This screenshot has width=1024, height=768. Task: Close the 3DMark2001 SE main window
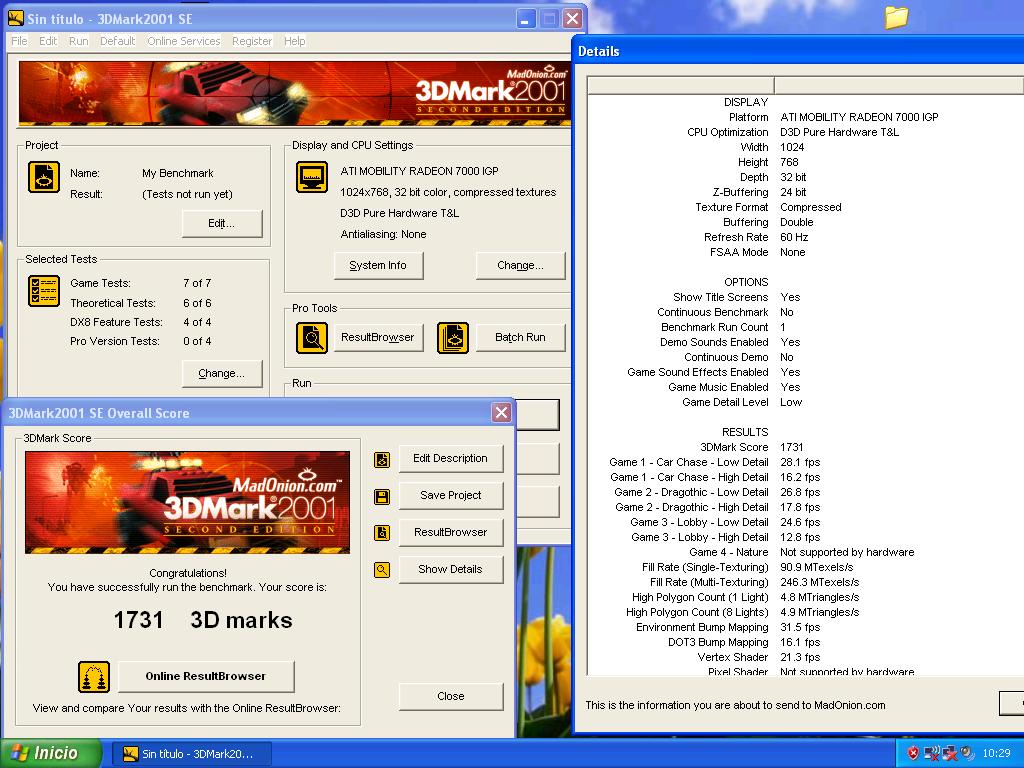[x=572, y=19]
